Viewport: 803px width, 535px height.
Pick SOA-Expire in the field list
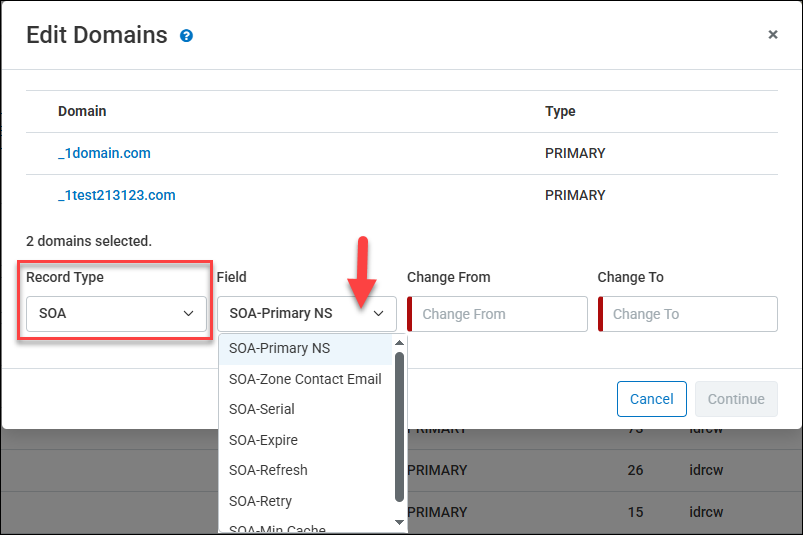[263, 440]
